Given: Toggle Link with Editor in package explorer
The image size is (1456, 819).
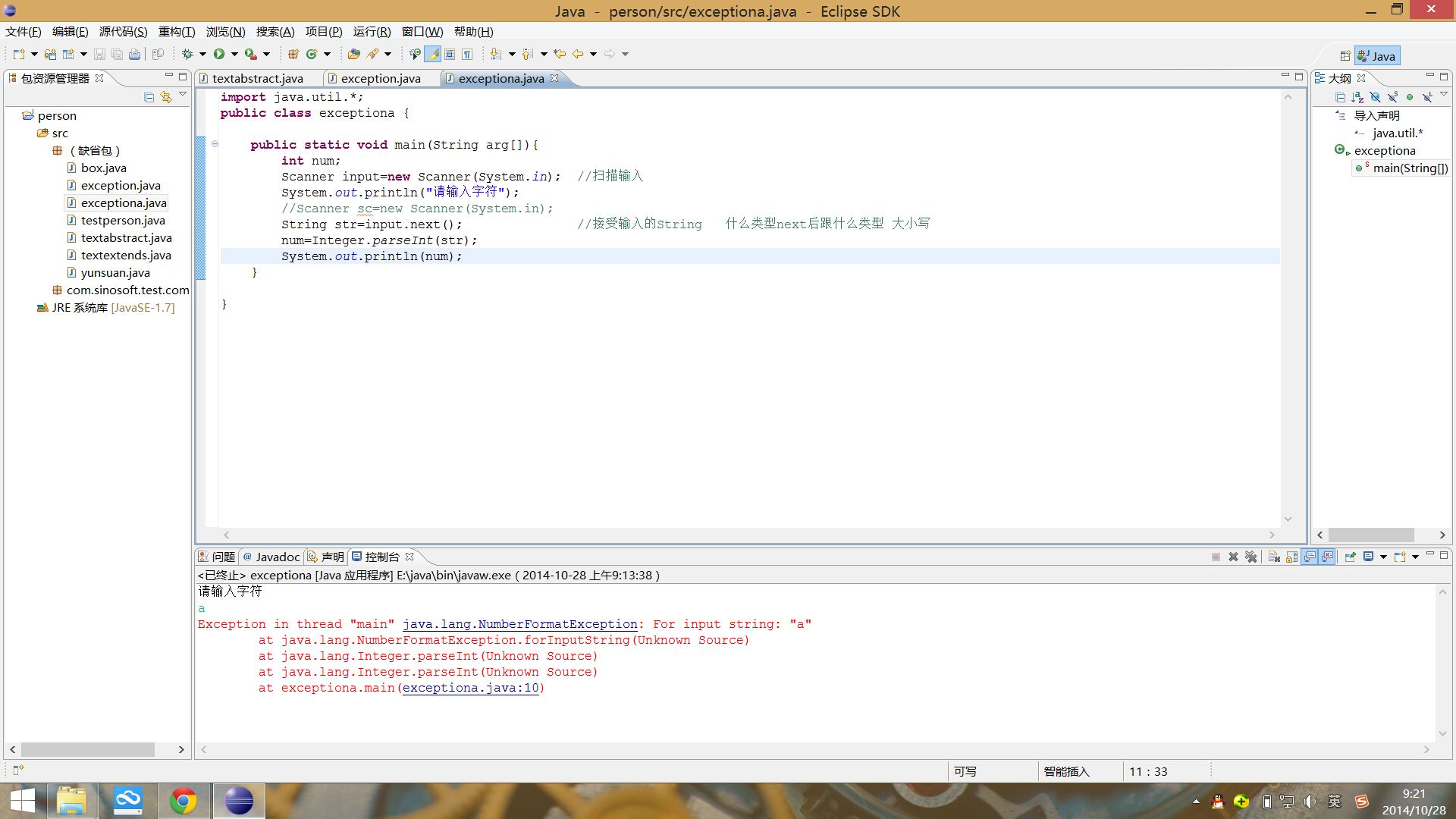Looking at the screenshot, I should click(166, 97).
